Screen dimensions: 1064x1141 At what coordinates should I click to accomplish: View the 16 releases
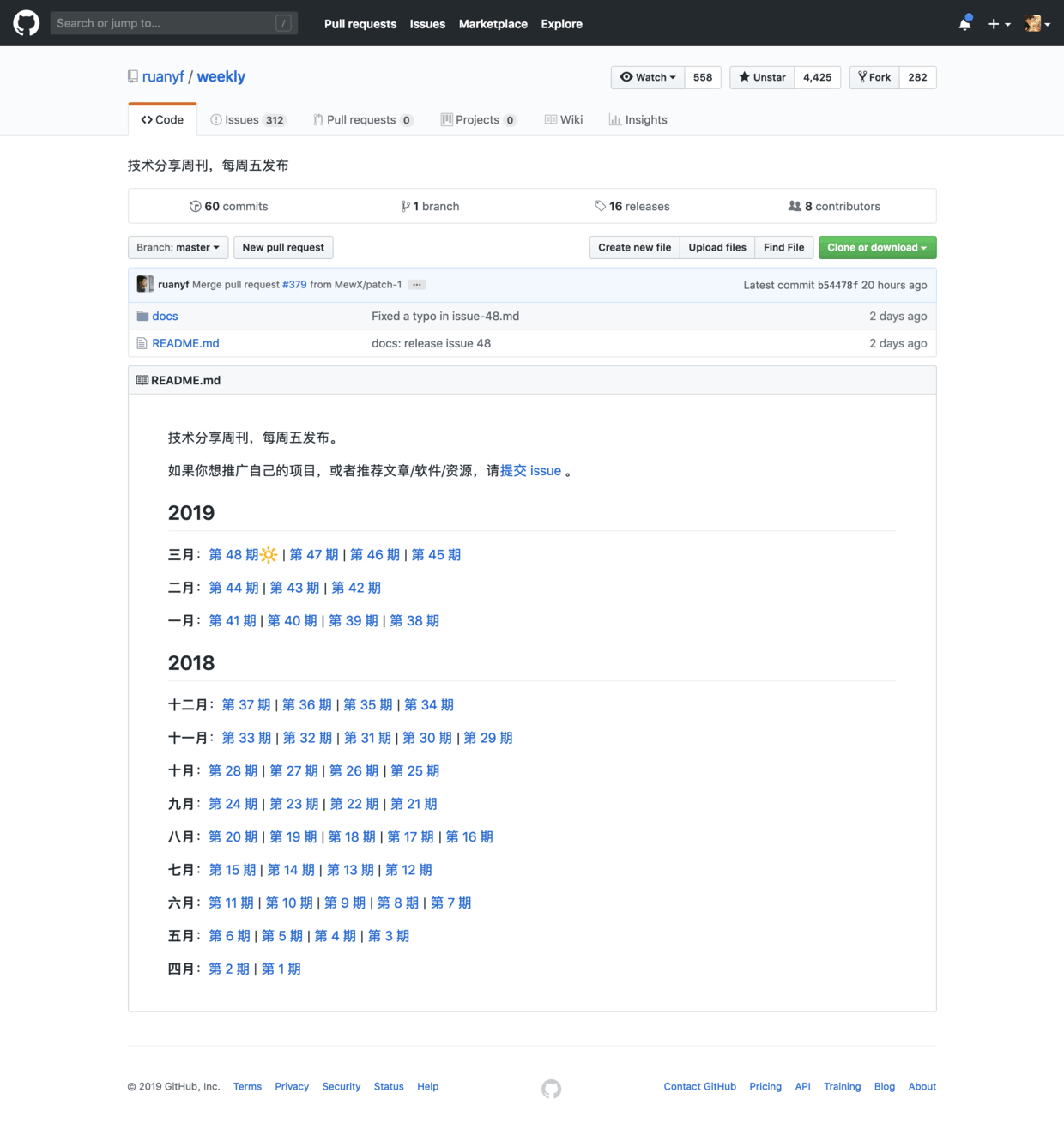pos(632,206)
